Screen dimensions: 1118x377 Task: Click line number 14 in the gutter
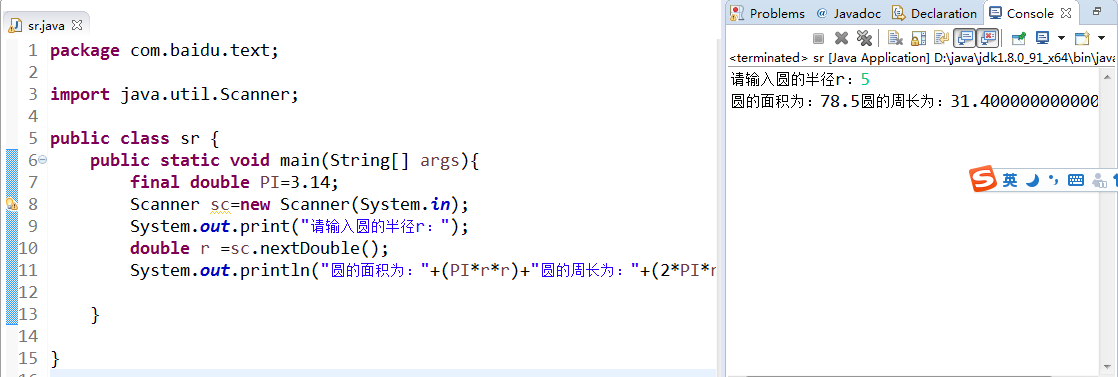coord(28,336)
